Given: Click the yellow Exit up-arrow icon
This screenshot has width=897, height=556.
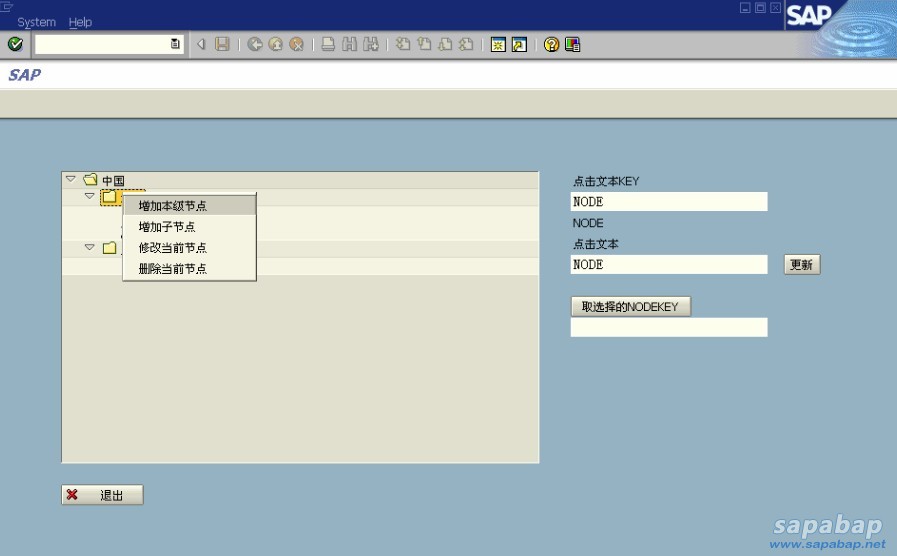Looking at the screenshot, I should tap(275, 44).
